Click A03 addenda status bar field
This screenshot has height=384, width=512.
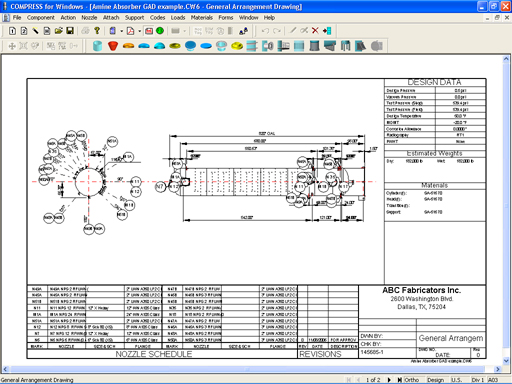(x=493, y=380)
